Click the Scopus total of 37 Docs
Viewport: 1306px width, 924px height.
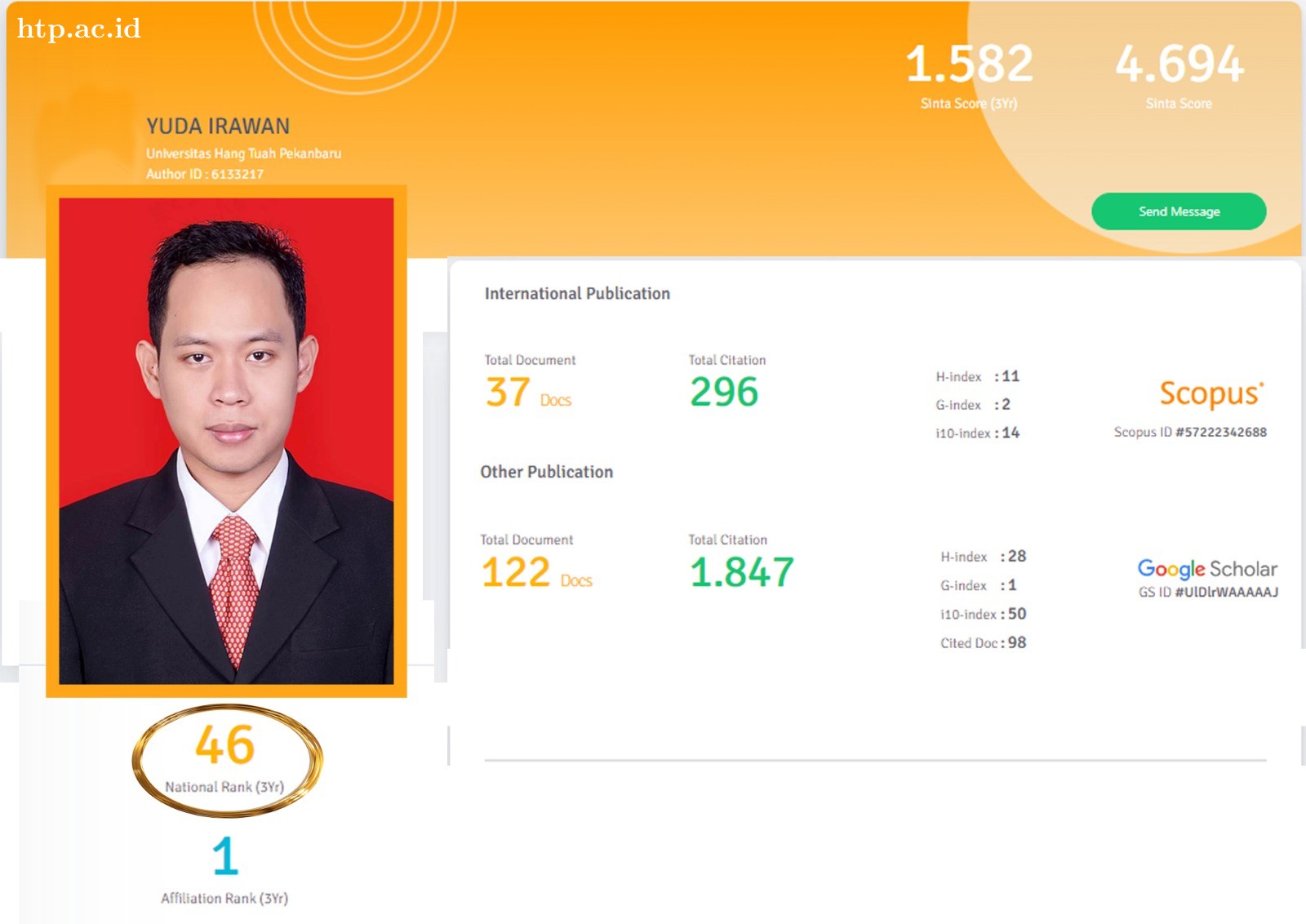[527, 393]
